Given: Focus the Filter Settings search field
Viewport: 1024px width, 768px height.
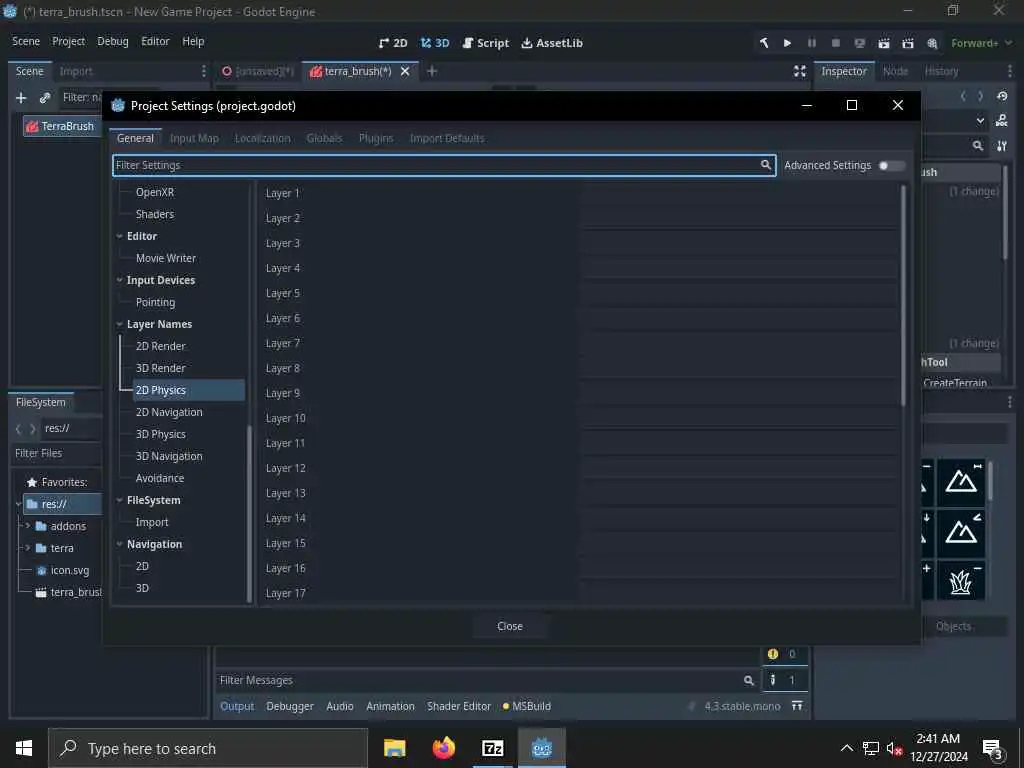Looking at the screenshot, I should click(443, 165).
